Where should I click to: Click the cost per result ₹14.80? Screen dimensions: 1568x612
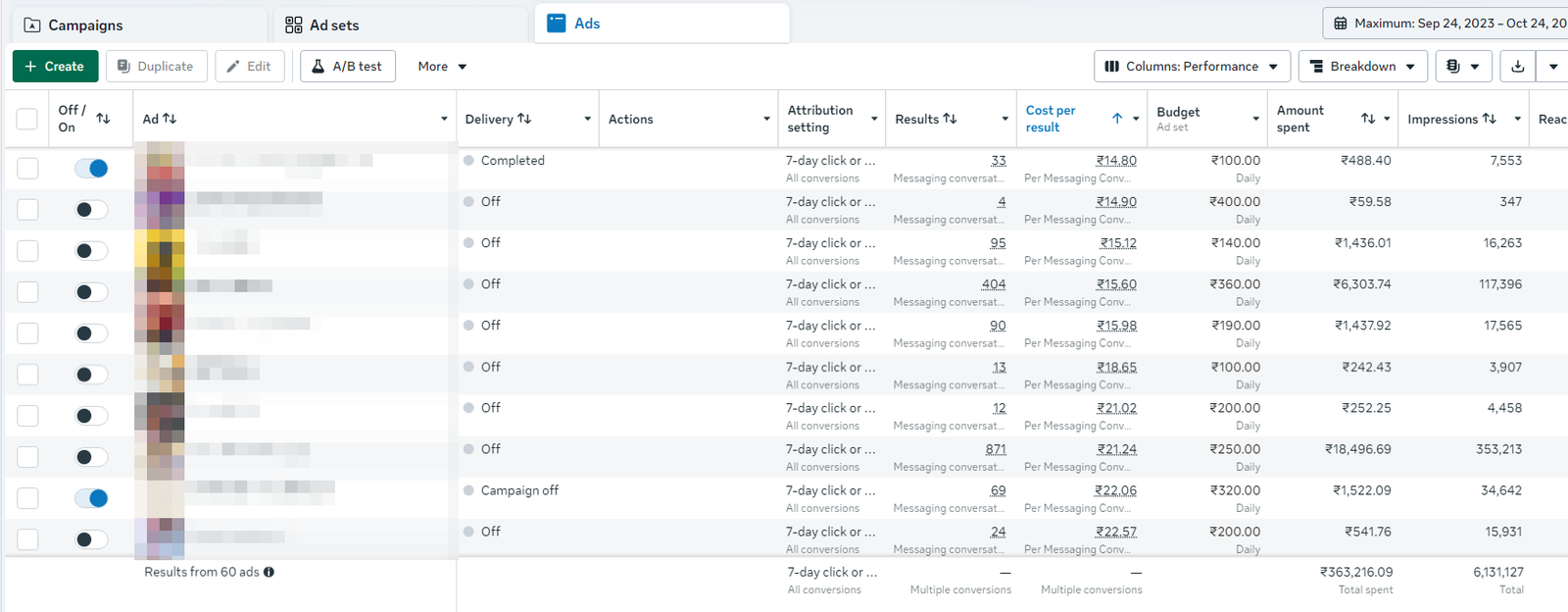coord(1116,161)
